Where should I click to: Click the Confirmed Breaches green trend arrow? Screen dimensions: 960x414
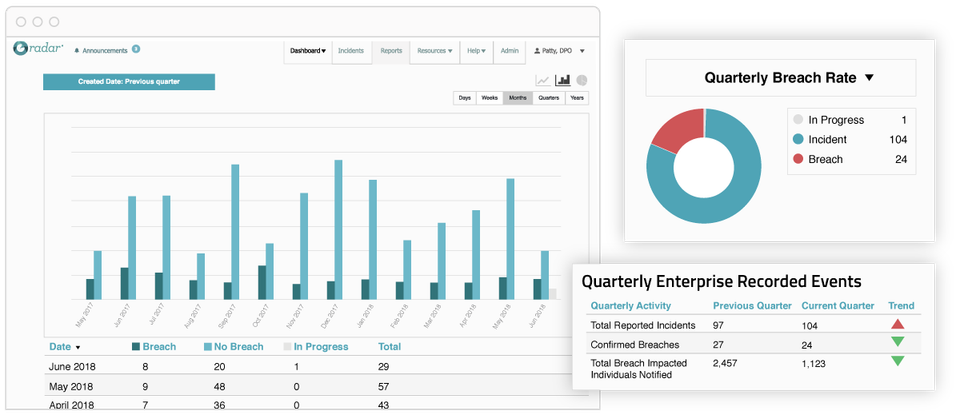click(x=898, y=342)
